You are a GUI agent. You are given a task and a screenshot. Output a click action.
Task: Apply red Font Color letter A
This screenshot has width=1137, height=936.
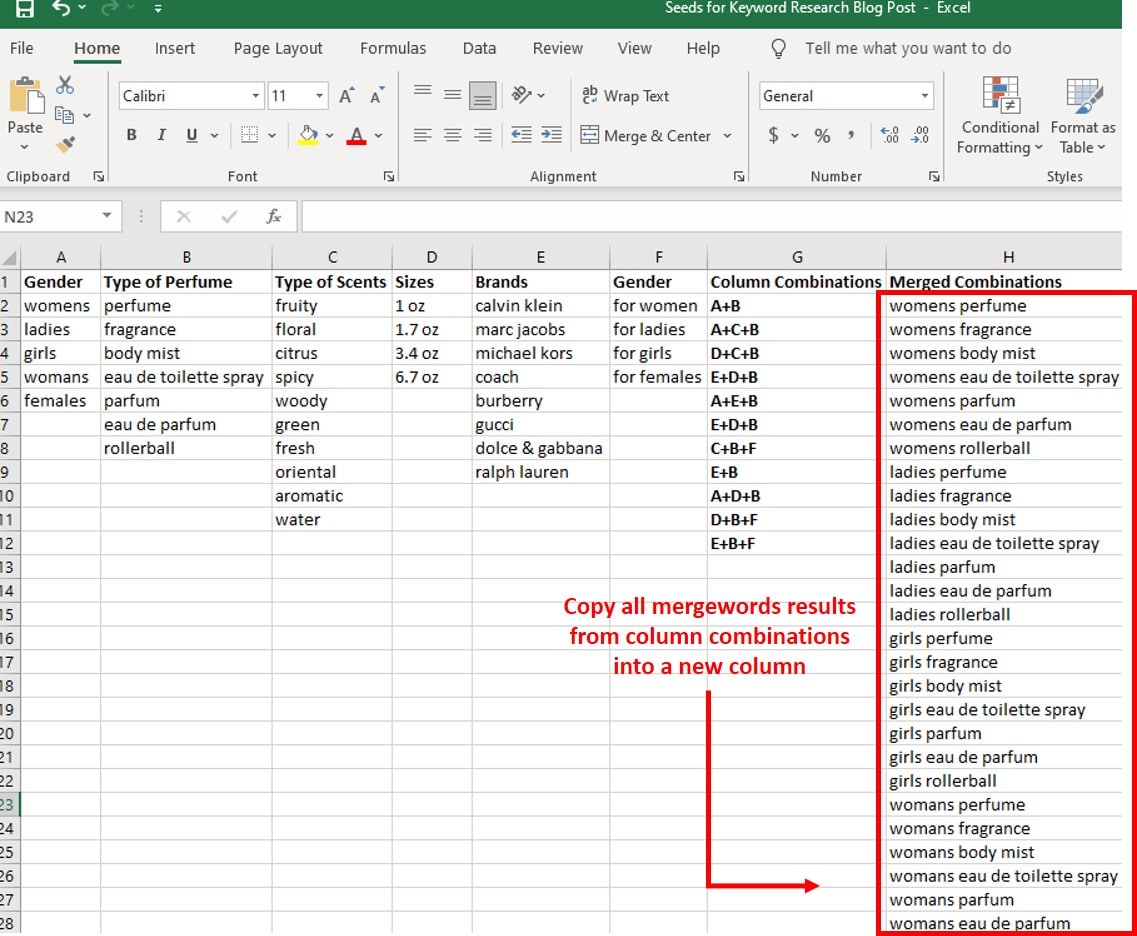pos(356,136)
